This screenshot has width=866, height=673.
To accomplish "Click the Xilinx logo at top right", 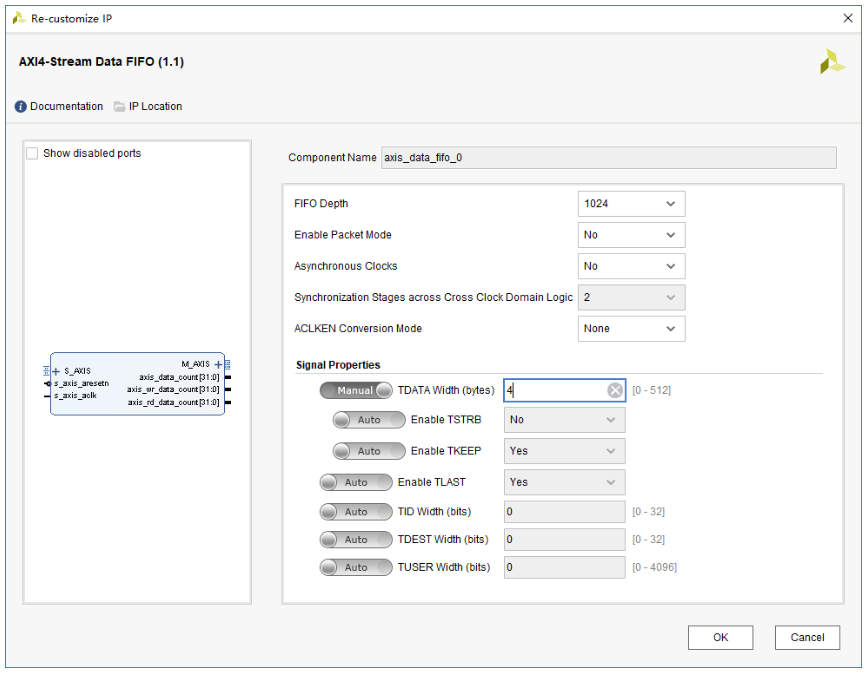I will pos(832,61).
